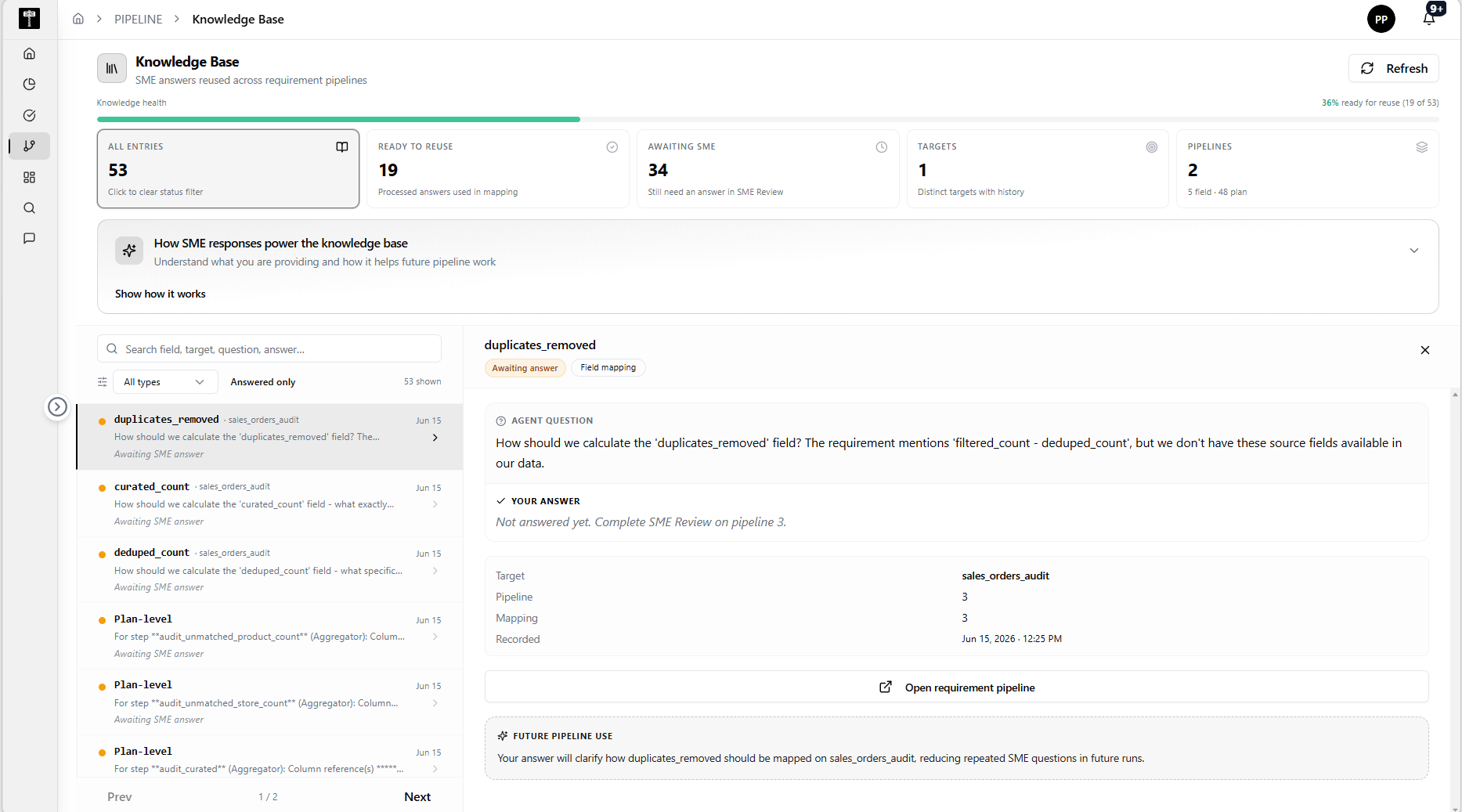The width and height of the screenshot is (1462, 812).
Task: Go to Next page of entries
Action: click(x=417, y=796)
